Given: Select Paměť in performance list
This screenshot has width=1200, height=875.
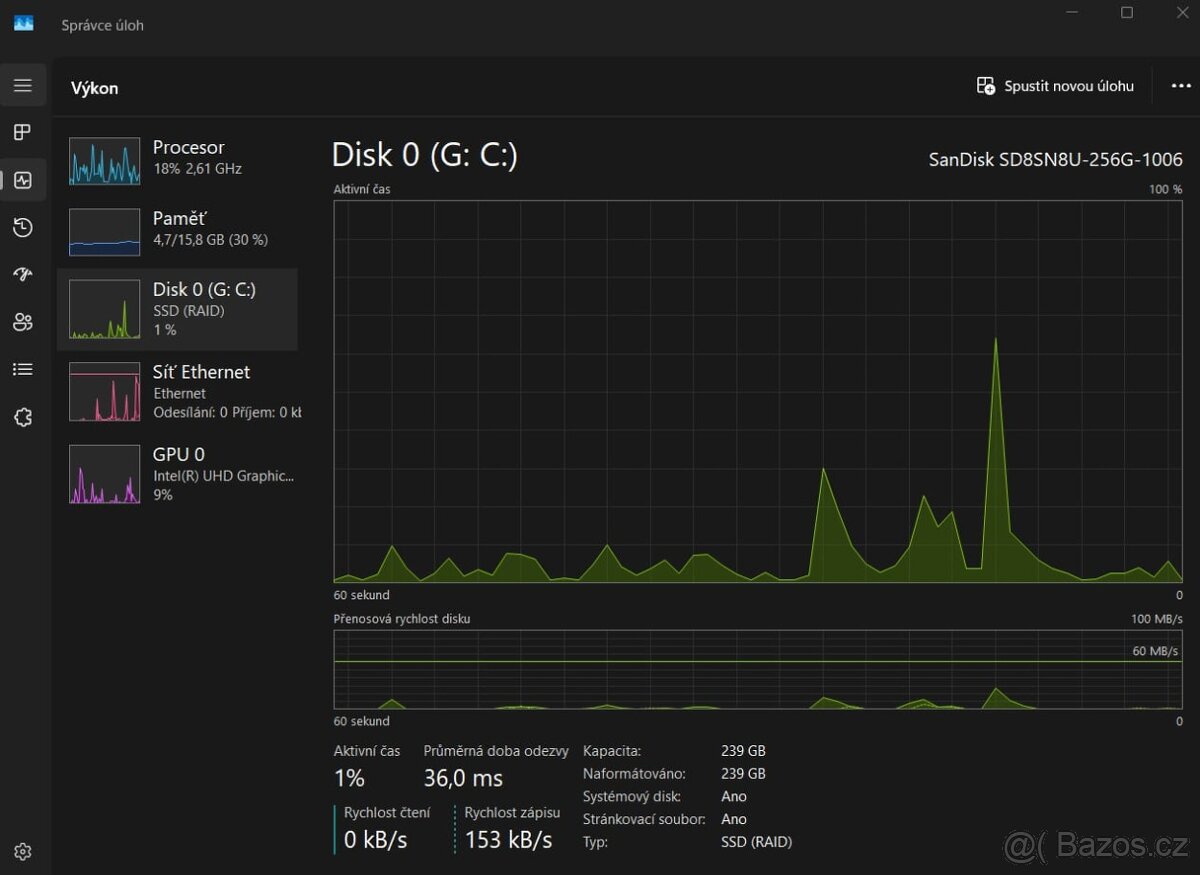Looking at the screenshot, I should 177,231.
